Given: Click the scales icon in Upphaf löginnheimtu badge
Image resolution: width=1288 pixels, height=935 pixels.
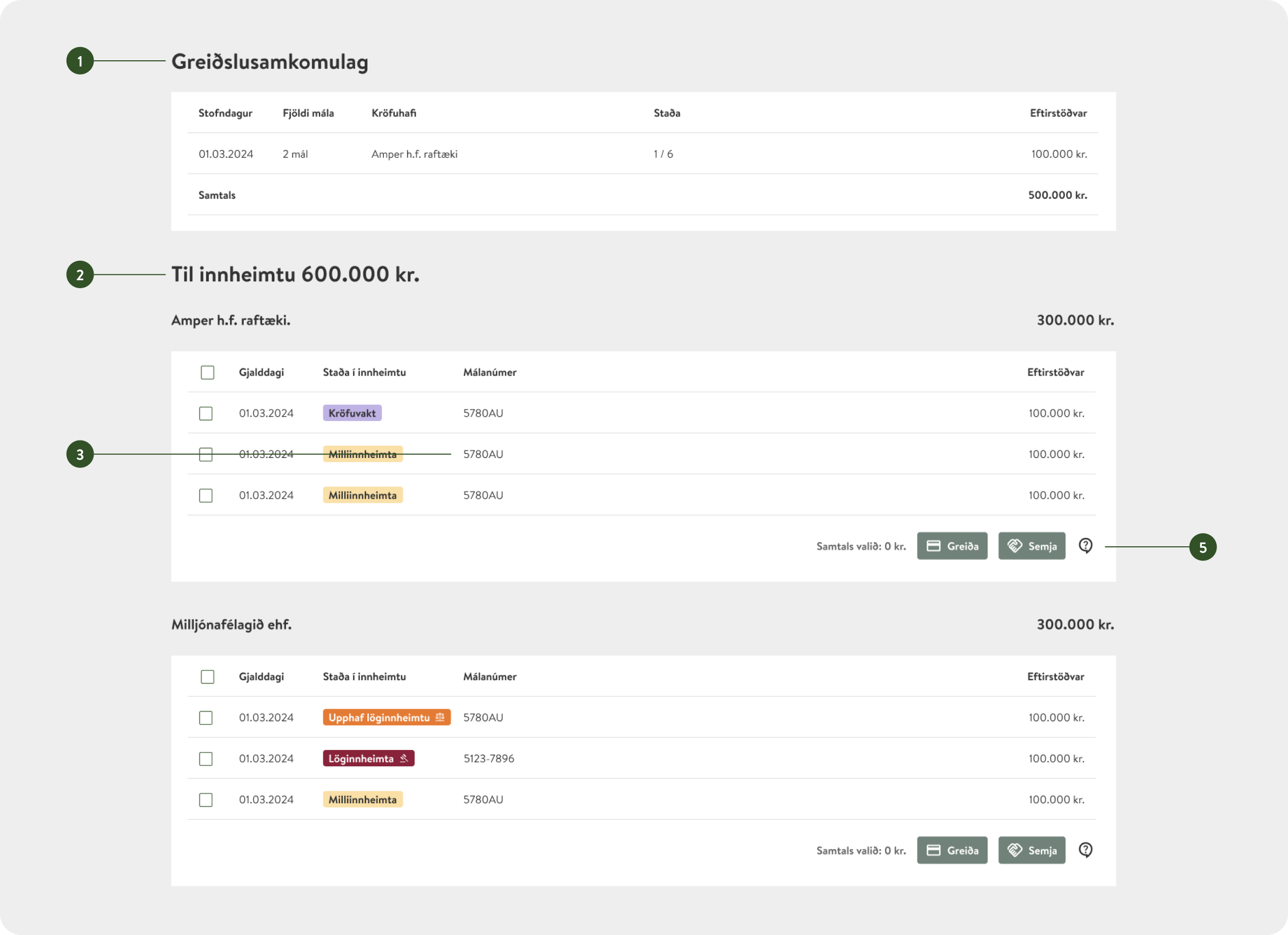Looking at the screenshot, I should (439, 718).
